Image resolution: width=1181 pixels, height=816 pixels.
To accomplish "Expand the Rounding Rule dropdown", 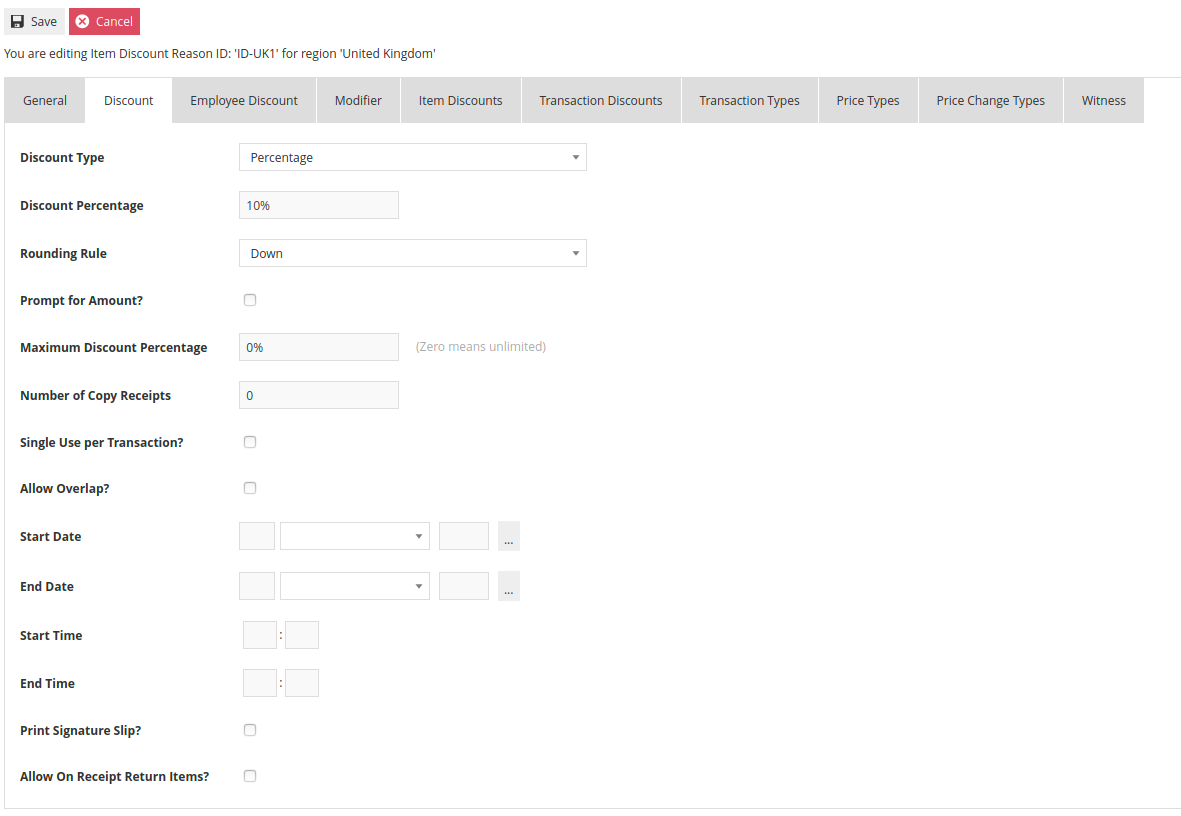I will [x=413, y=253].
